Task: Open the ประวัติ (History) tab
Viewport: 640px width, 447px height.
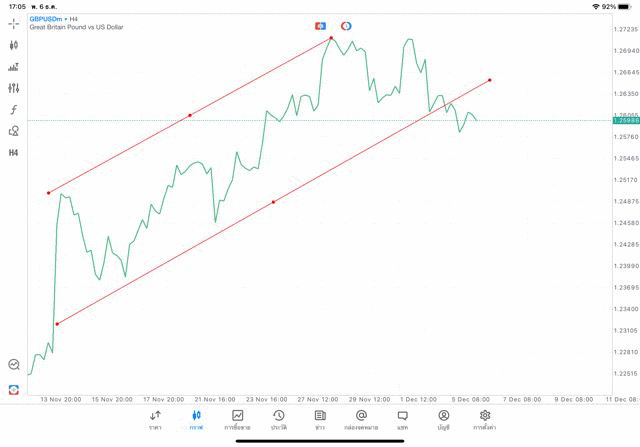Action: (279, 420)
